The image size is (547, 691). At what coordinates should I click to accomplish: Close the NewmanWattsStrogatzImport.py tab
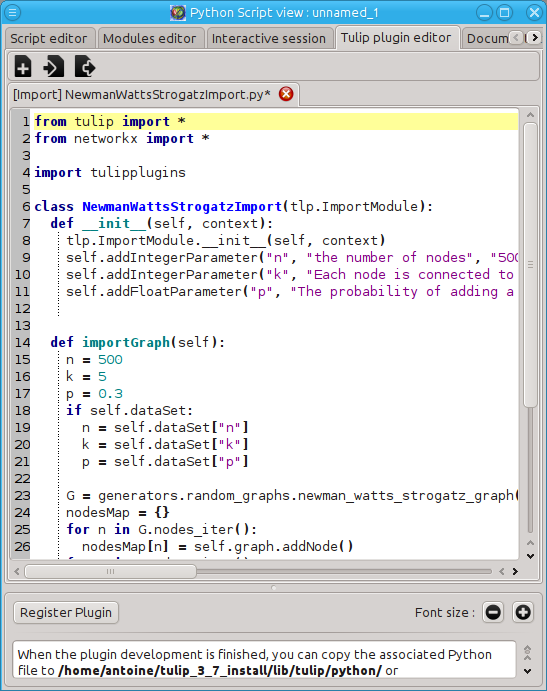(286, 94)
